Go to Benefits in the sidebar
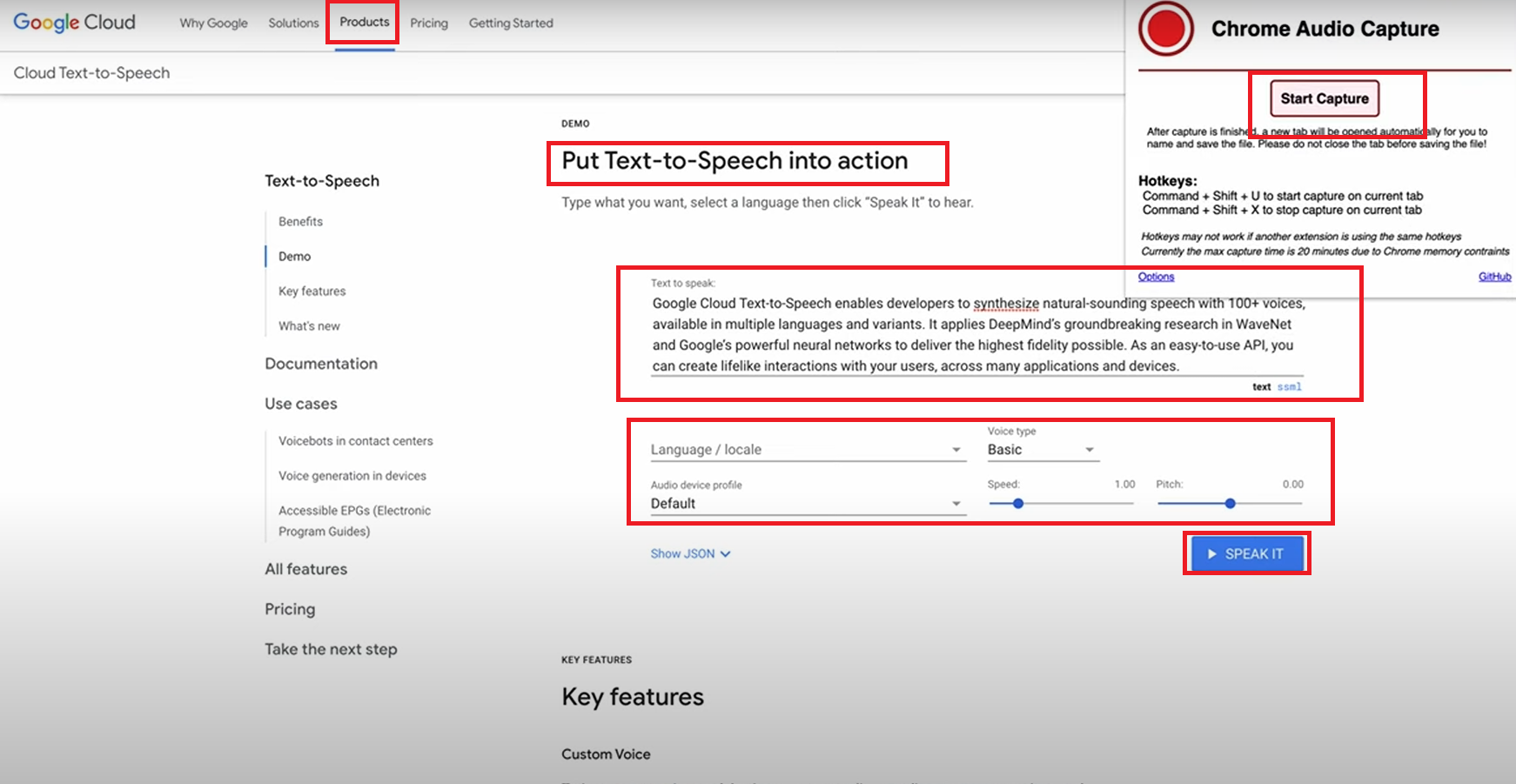 pos(300,222)
